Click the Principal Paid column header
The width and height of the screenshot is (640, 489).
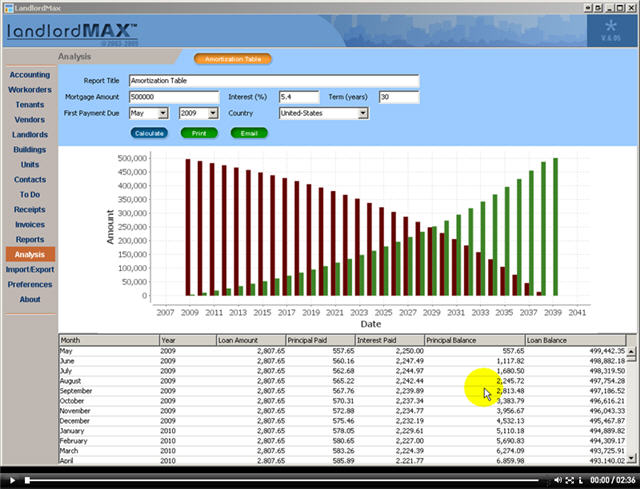[x=320, y=340]
